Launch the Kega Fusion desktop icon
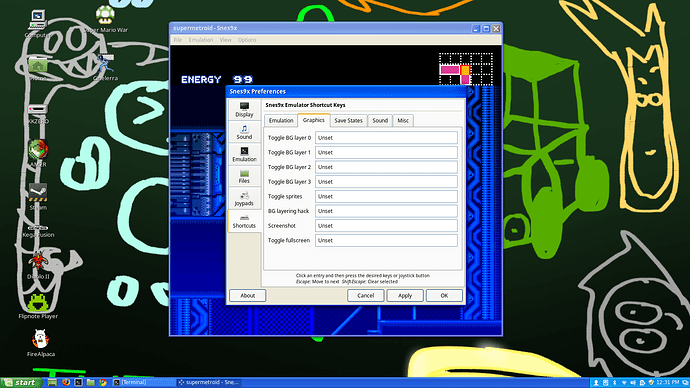The width and height of the screenshot is (690, 388). (x=38, y=231)
